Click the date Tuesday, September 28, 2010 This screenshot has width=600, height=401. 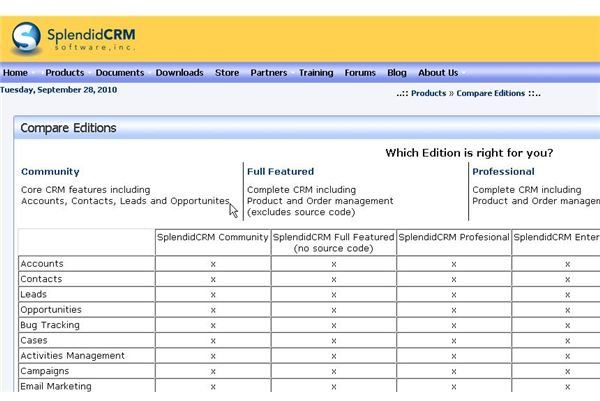pyautogui.click(x=59, y=90)
